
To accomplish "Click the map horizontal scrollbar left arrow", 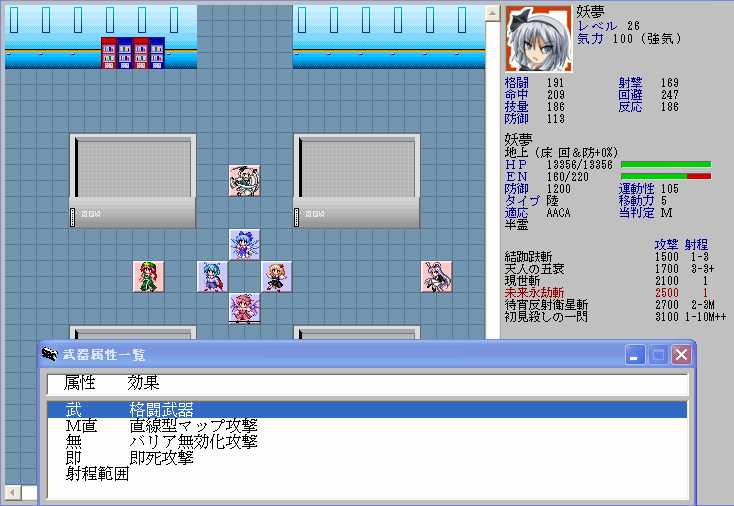I will click(13, 492).
